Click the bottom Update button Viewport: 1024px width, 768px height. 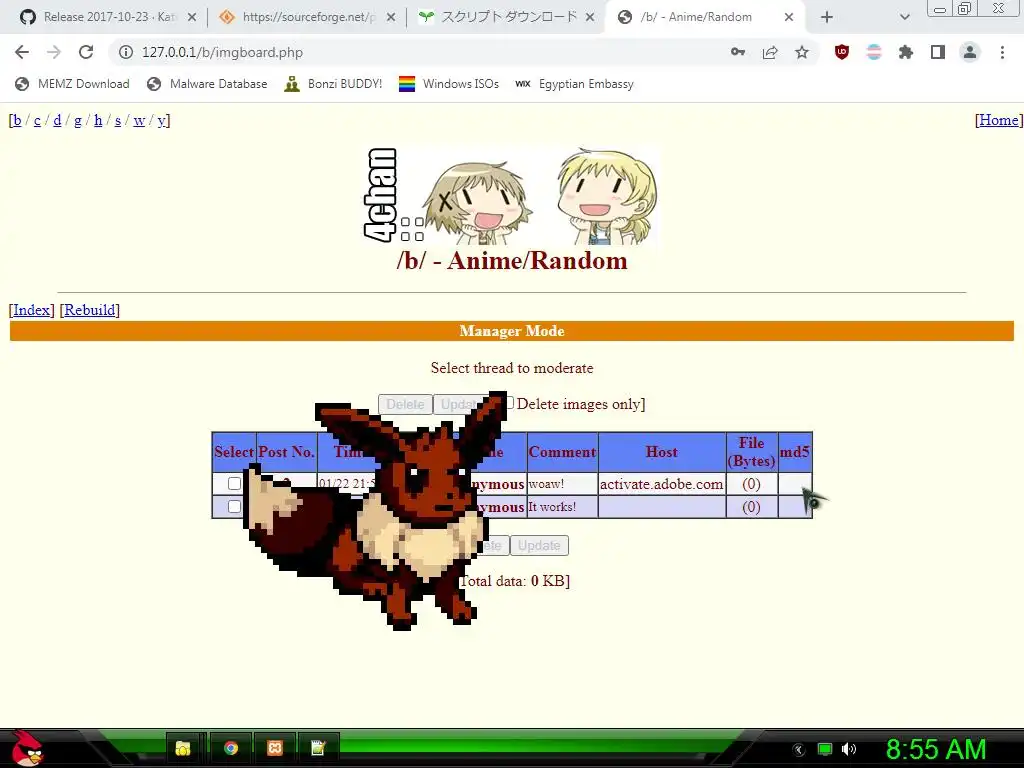click(539, 545)
